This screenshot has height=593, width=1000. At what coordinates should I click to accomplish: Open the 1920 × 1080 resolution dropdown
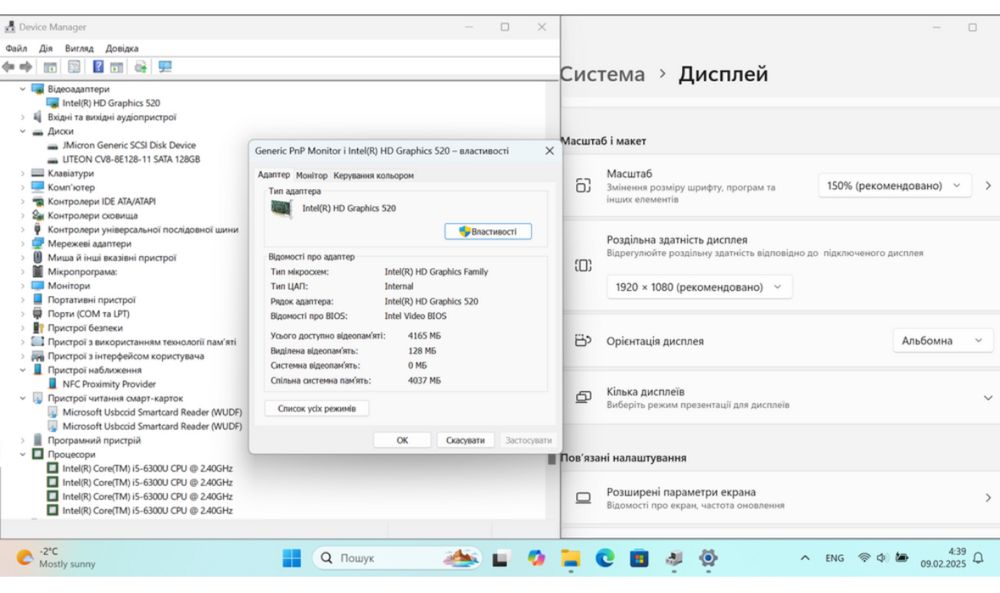pos(699,287)
